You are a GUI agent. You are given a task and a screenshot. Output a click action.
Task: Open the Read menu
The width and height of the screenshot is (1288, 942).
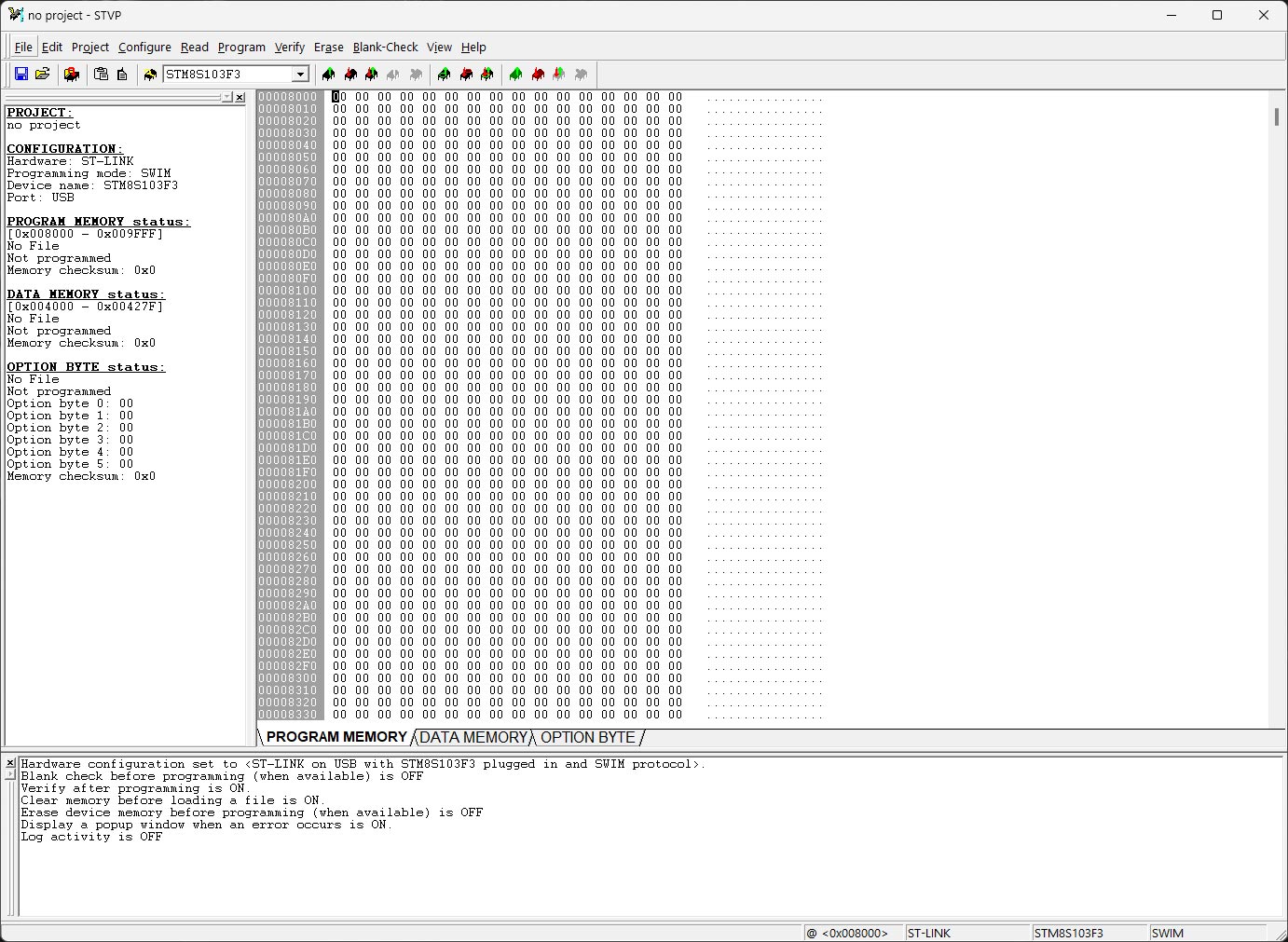[x=195, y=47]
